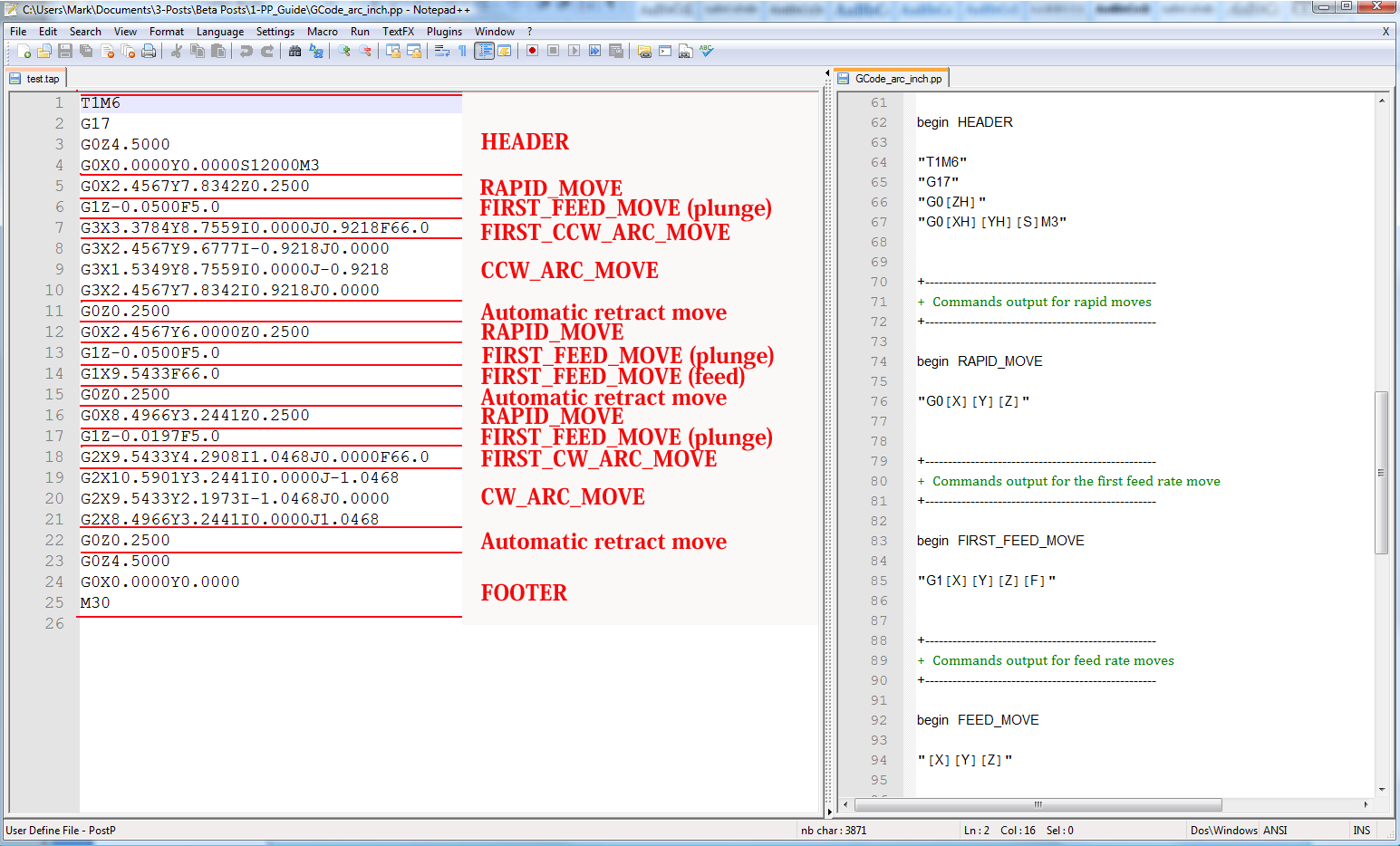
Task: Toggle the Show Indent Guide icon
Action: [485, 51]
